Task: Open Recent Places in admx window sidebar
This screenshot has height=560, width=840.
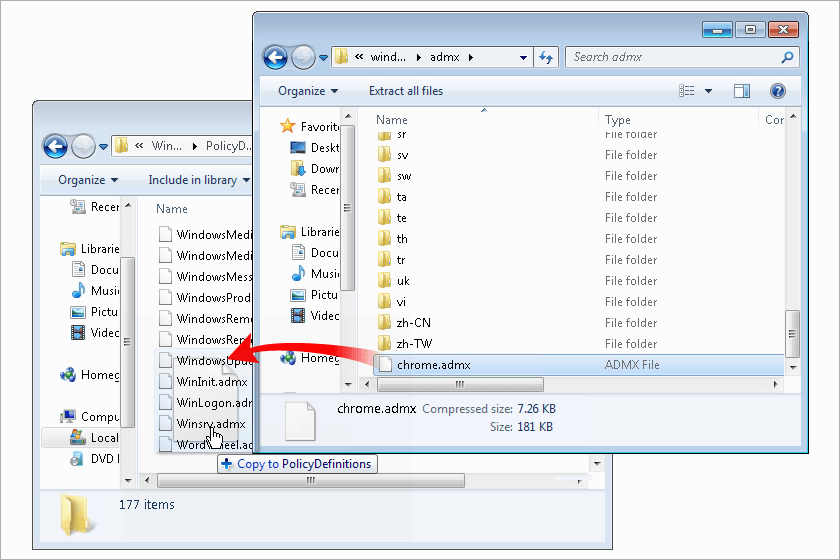Action: [x=315, y=190]
